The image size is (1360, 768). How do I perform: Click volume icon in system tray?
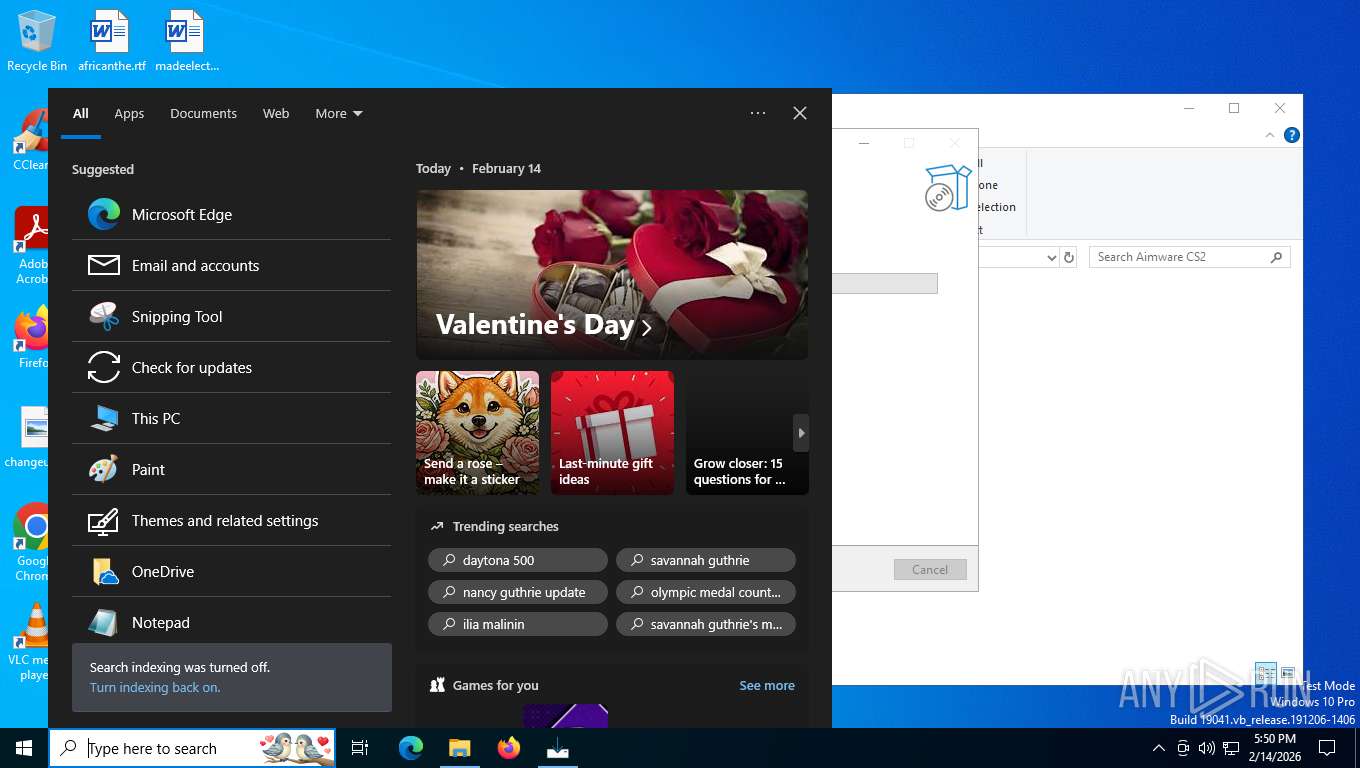[x=1206, y=748]
